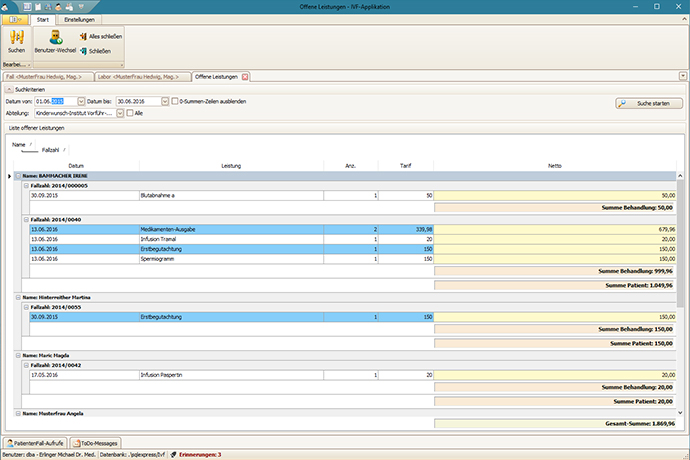
Task: Click the printer icon in quick access toolbar
Action: tap(69, 7)
